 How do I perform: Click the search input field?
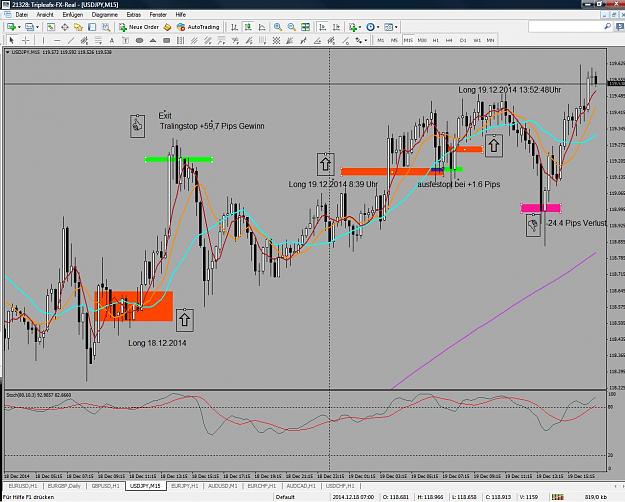(565, 27)
